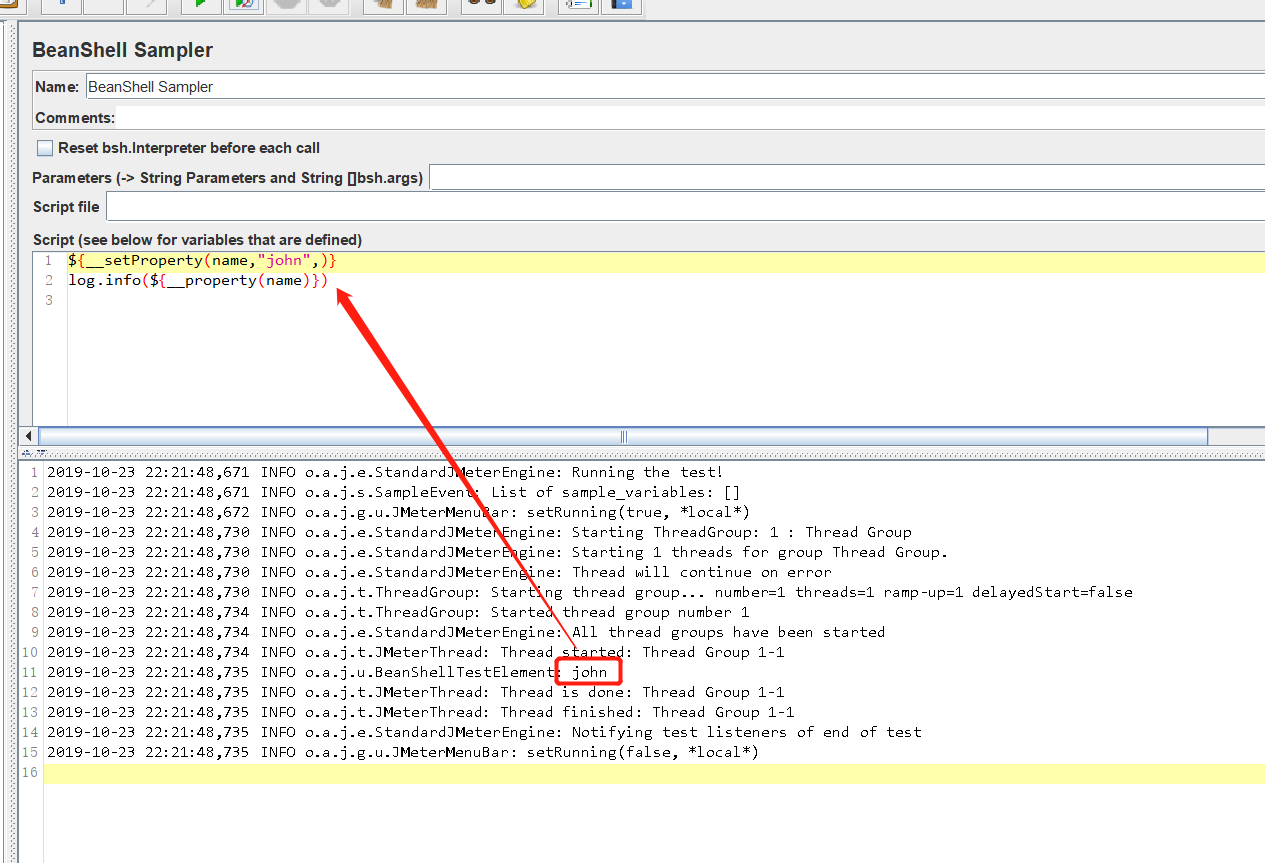Select log line 'Running the test!'
Viewport: 1265px width, 863px height.
(384, 472)
